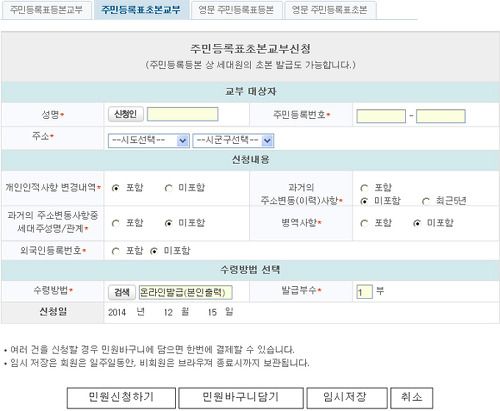Select the 주민등록표초본교부 tab
This screenshot has height=411, width=500.
point(141,10)
